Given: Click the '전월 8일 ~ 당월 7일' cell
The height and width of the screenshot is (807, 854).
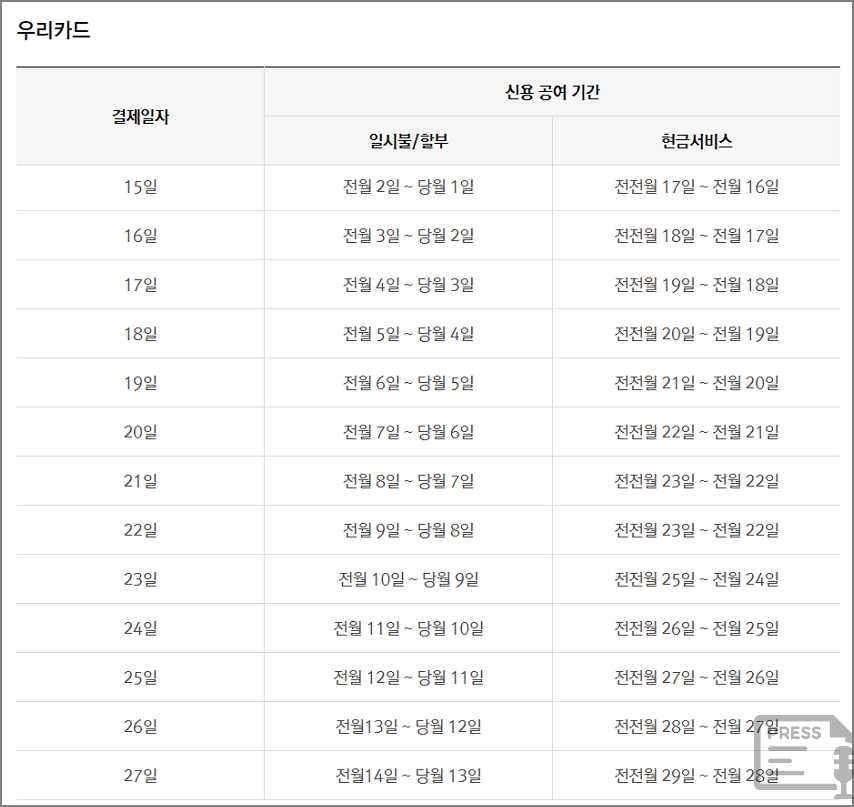Looking at the screenshot, I should click(x=408, y=481).
